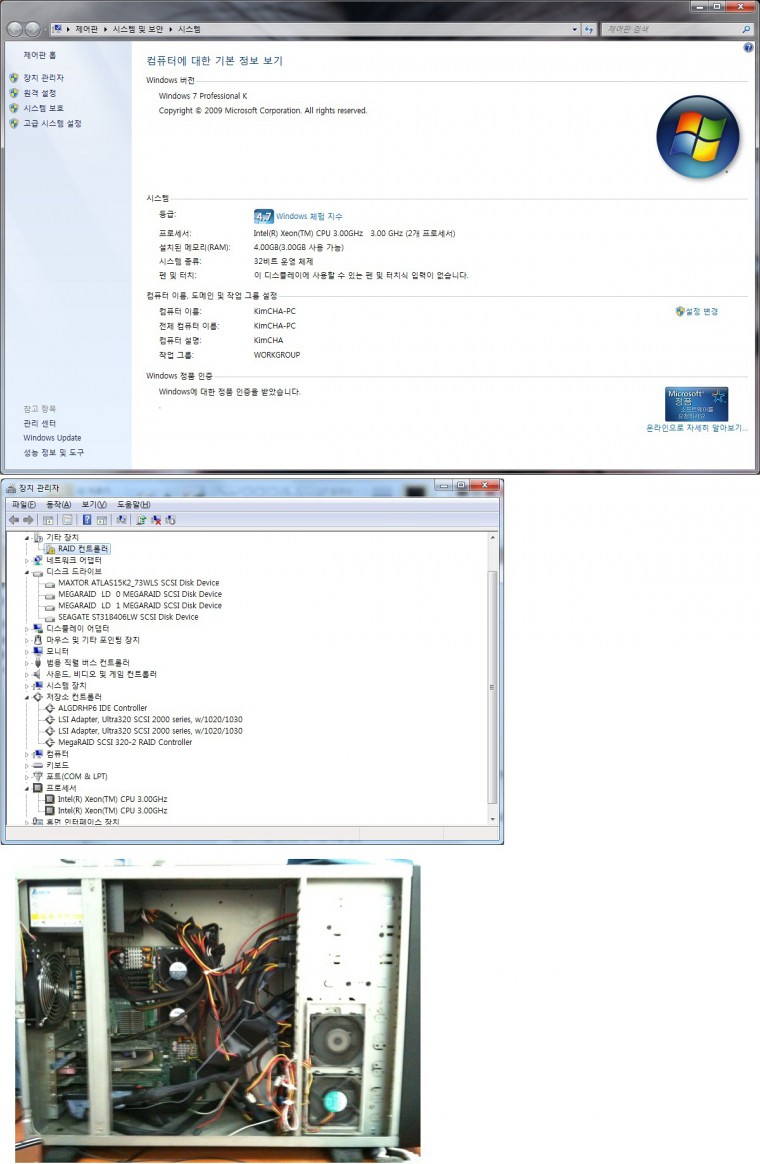This screenshot has width=760, height=1164.
Task: Open the 보기(V) menu in Device Manager
Action: 94,504
